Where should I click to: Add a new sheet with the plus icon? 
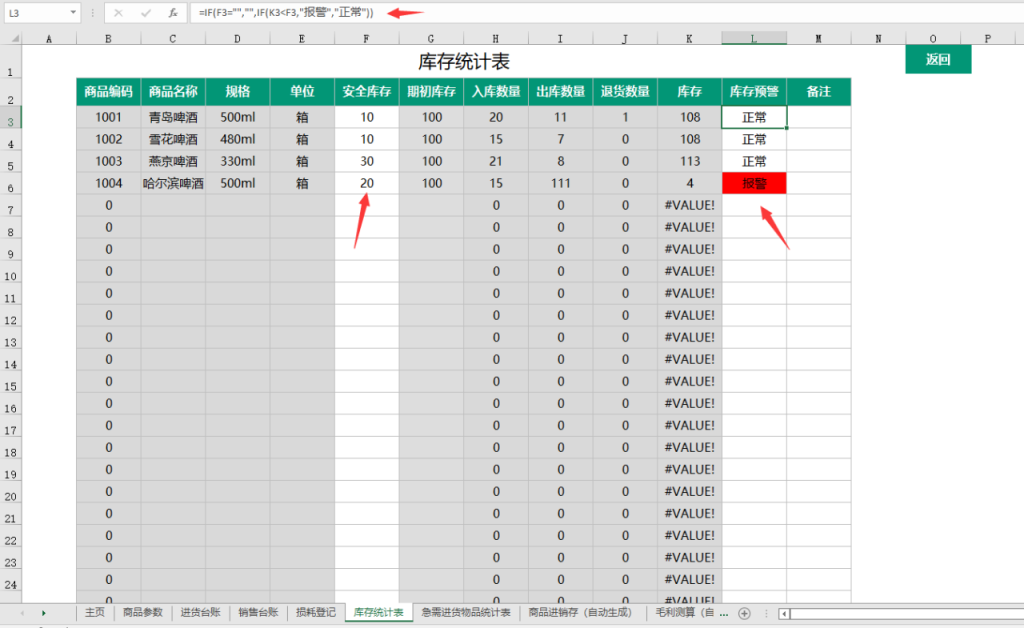point(744,612)
